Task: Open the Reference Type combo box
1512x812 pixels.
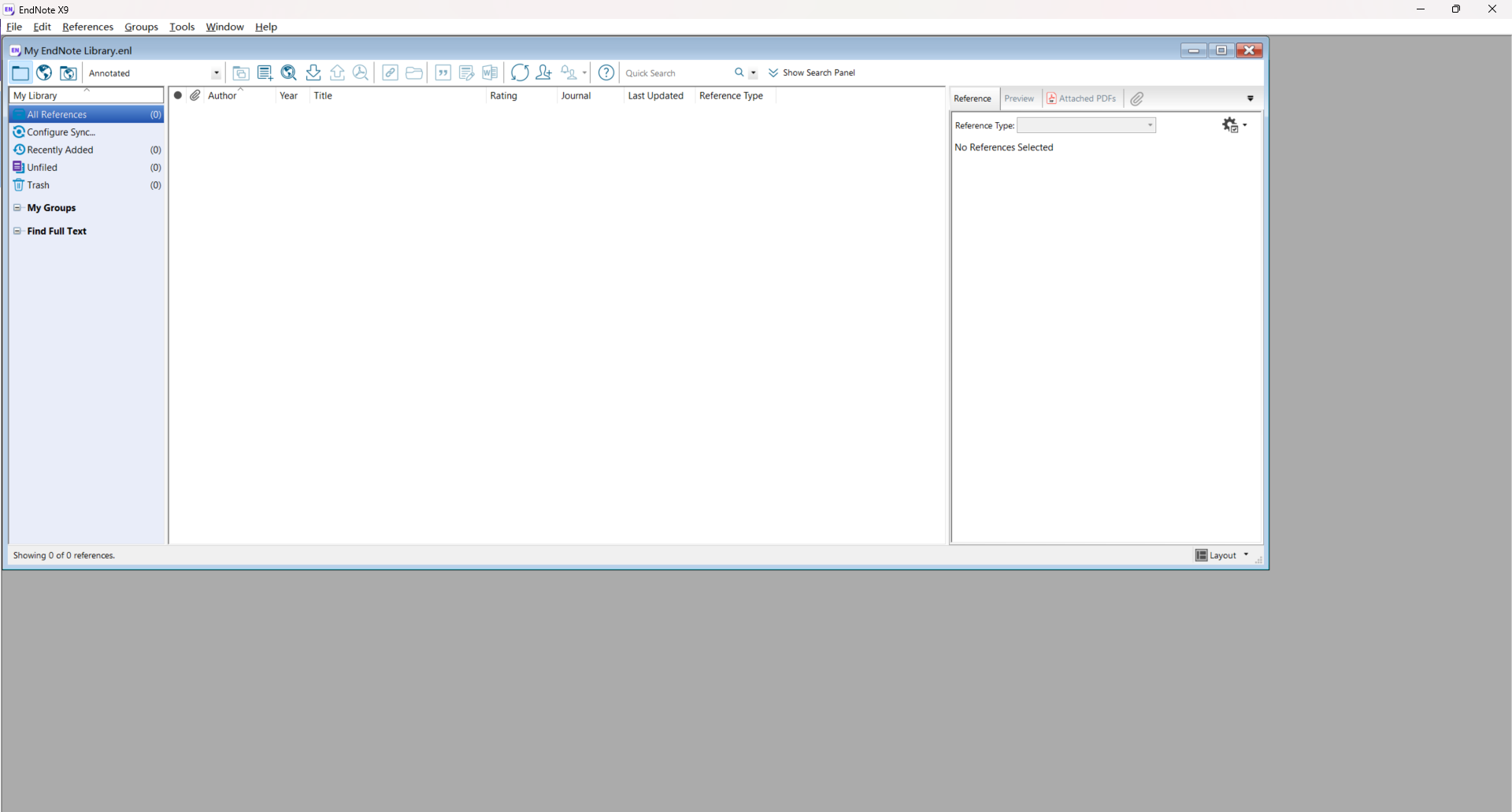Action: [1087, 125]
